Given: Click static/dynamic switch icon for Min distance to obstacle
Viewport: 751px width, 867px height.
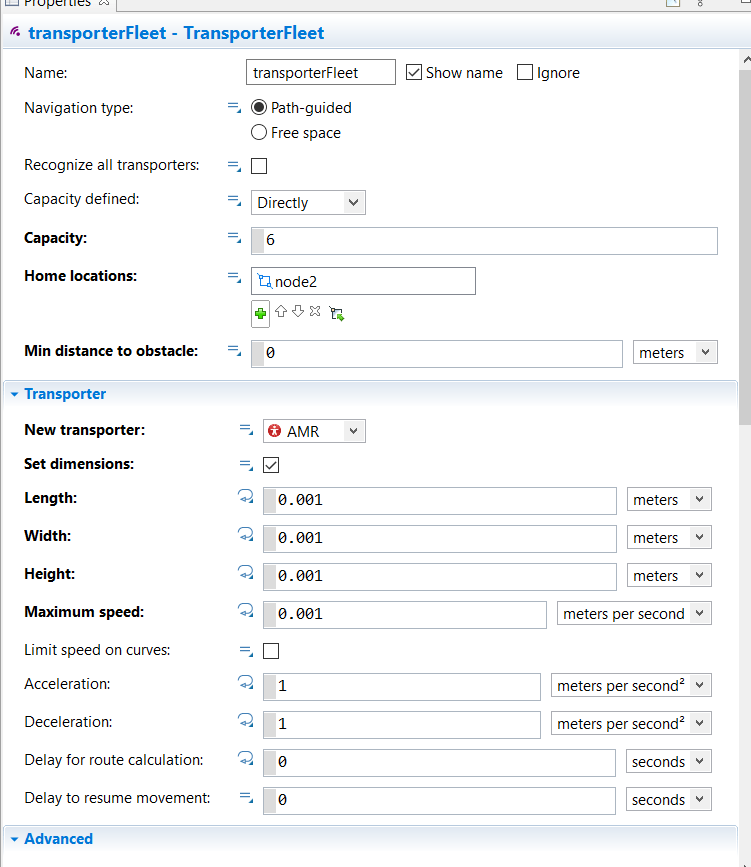Looking at the screenshot, I should [x=234, y=351].
